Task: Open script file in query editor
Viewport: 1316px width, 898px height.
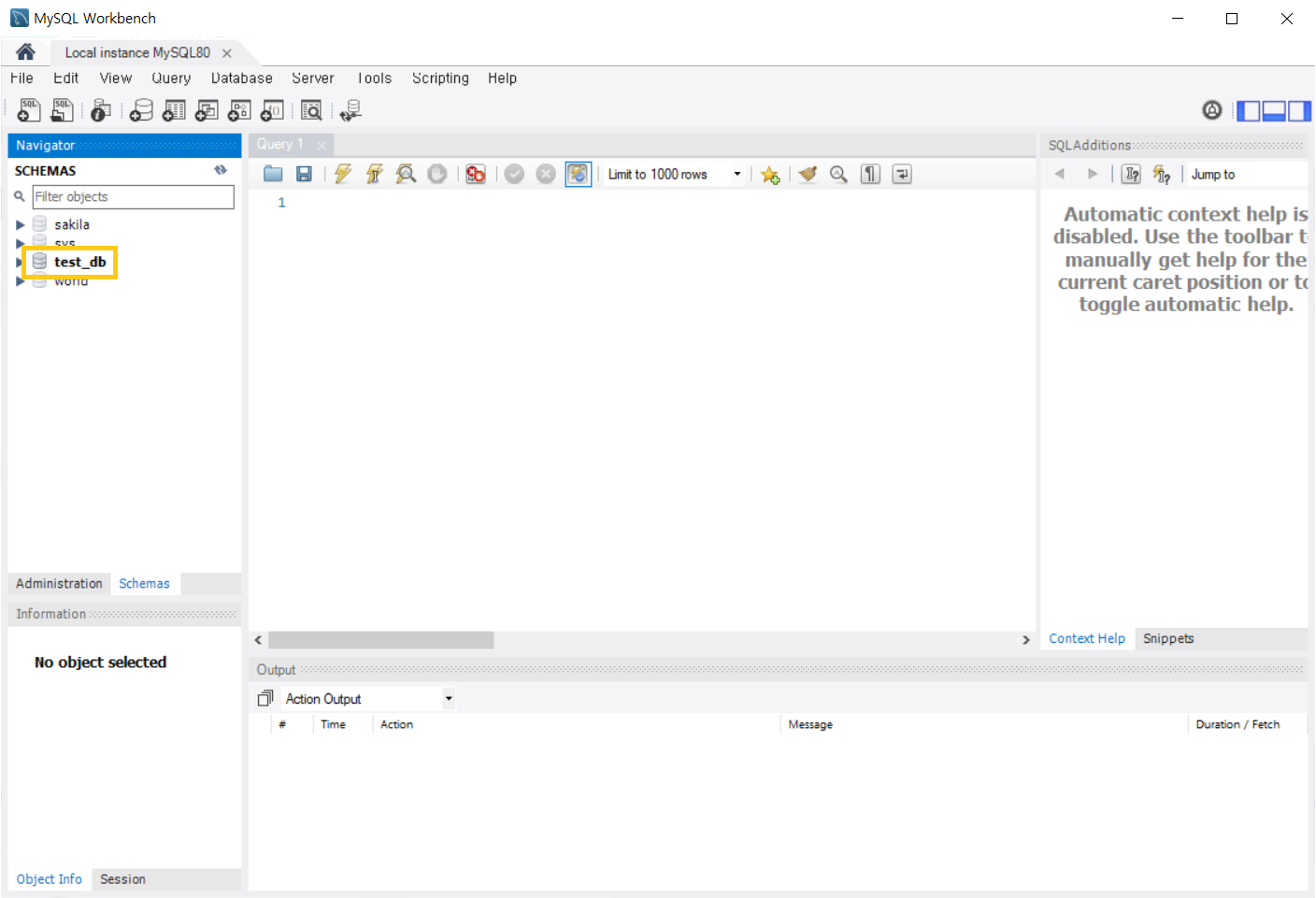Action: 273,174
